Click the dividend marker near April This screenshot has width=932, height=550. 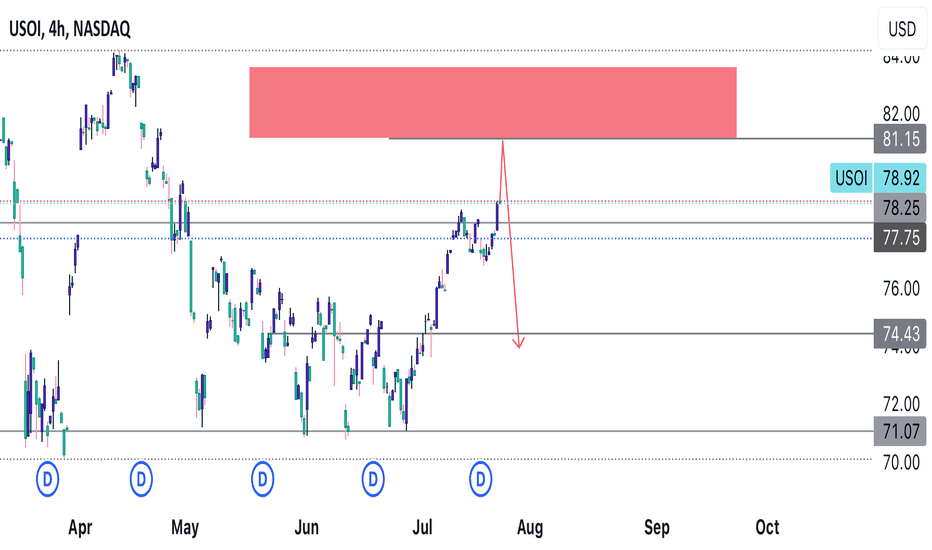48,478
